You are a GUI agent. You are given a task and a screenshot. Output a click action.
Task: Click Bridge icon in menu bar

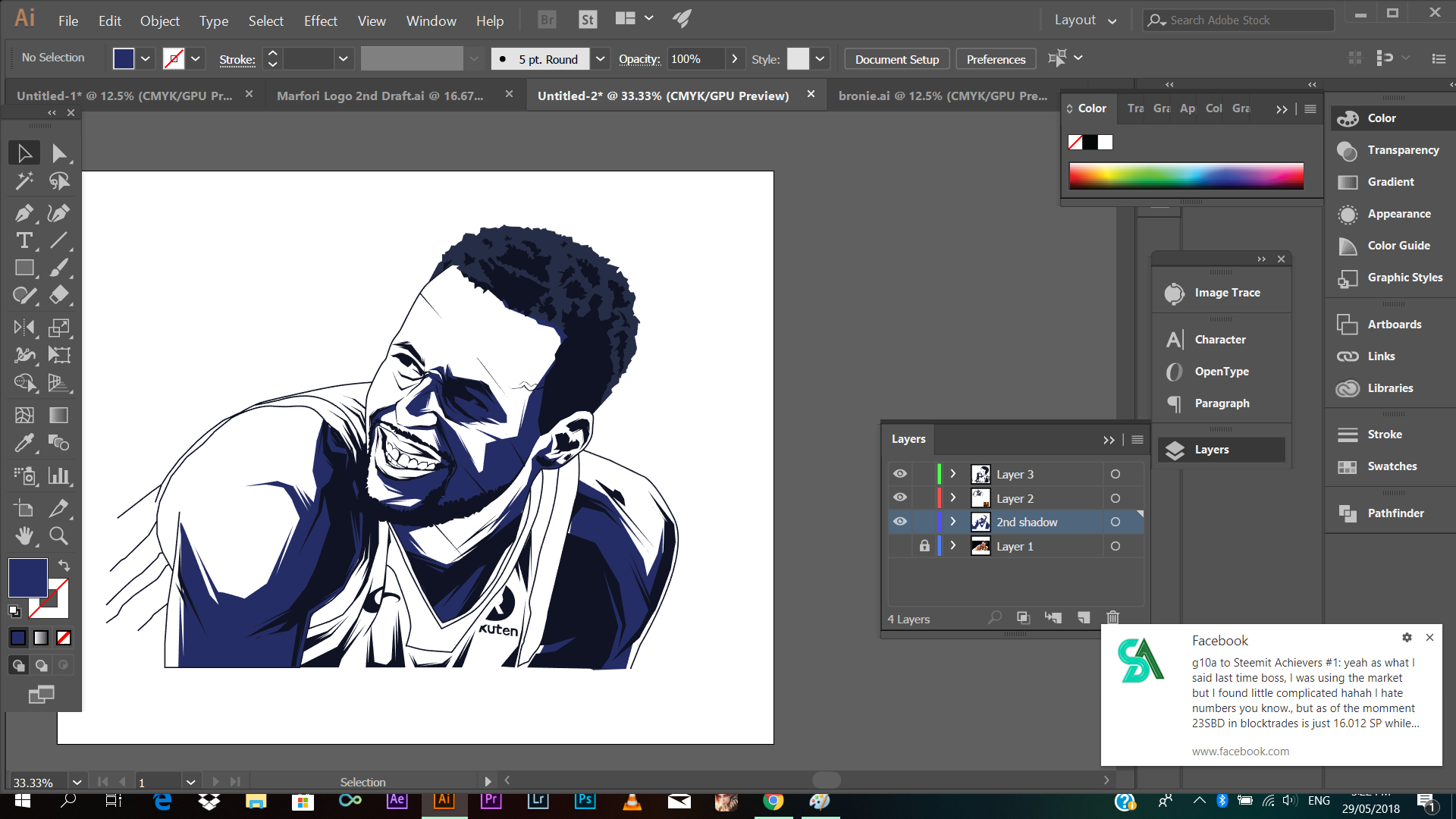(x=547, y=20)
